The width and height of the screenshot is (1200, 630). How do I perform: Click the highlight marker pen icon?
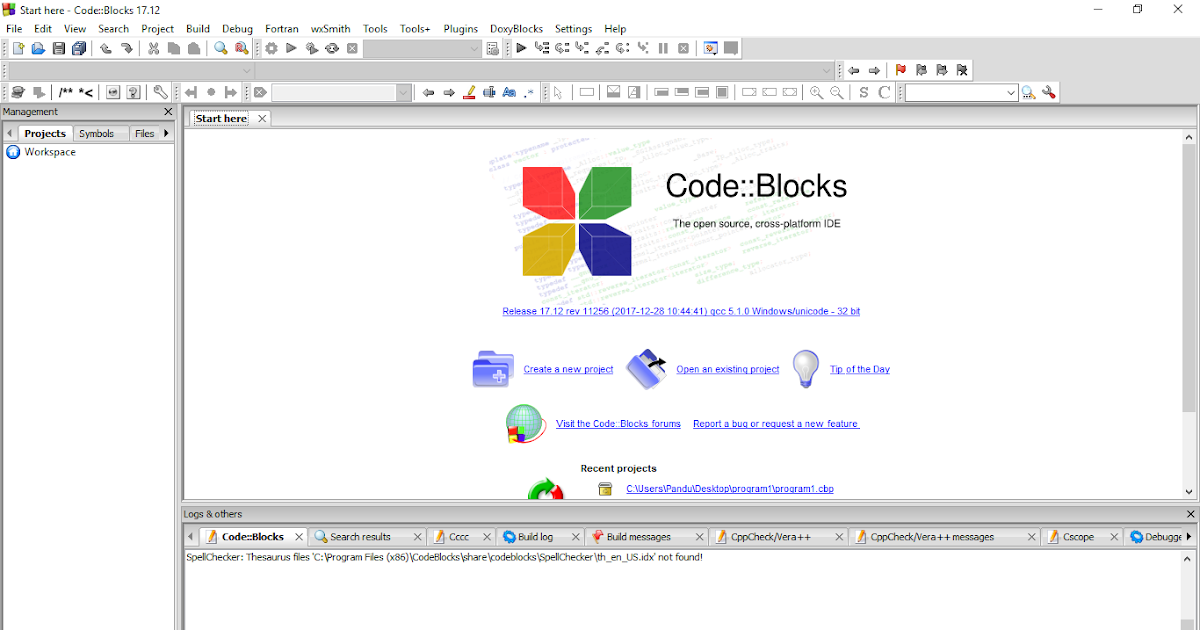click(x=469, y=92)
